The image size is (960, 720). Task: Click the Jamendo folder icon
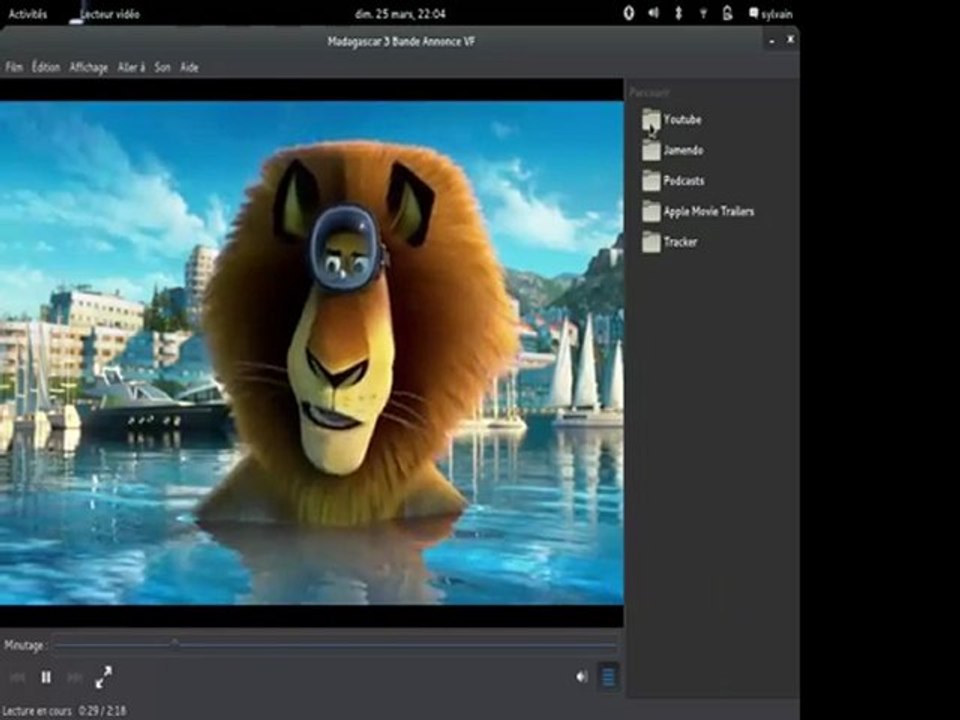pyautogui.click(x=651, y=150)
